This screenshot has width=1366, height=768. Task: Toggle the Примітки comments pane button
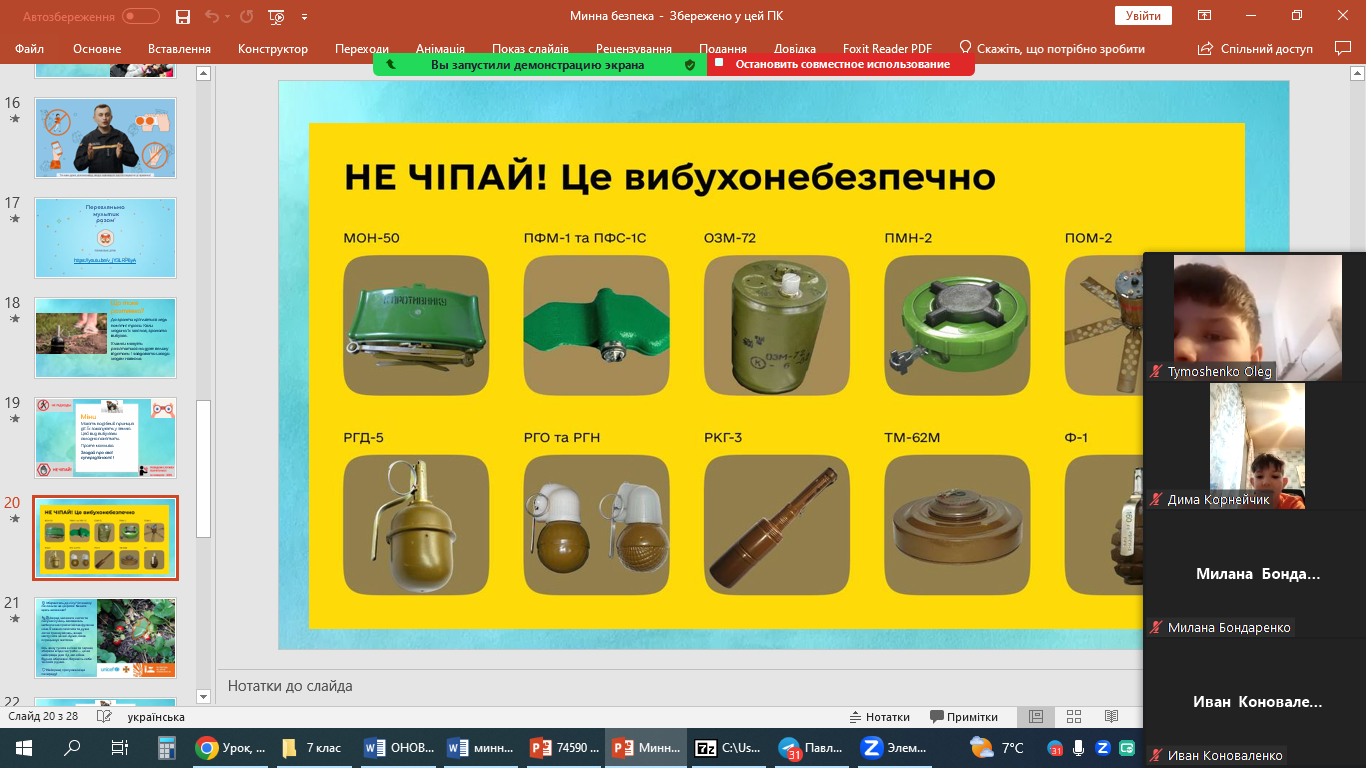coord(964,717)
